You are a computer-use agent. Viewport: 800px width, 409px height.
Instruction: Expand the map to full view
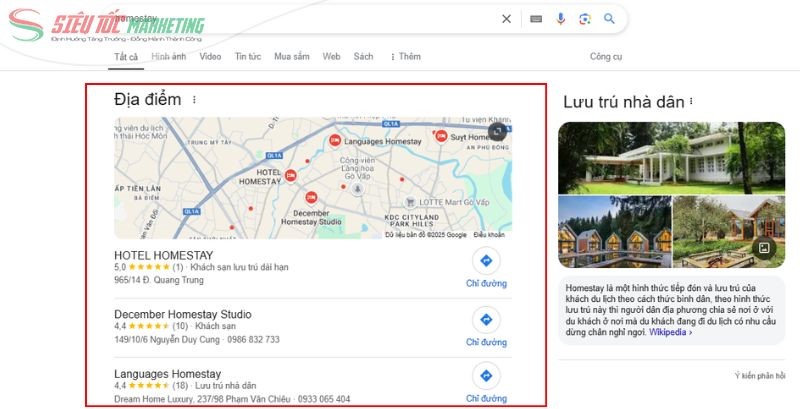click(497, 132)
